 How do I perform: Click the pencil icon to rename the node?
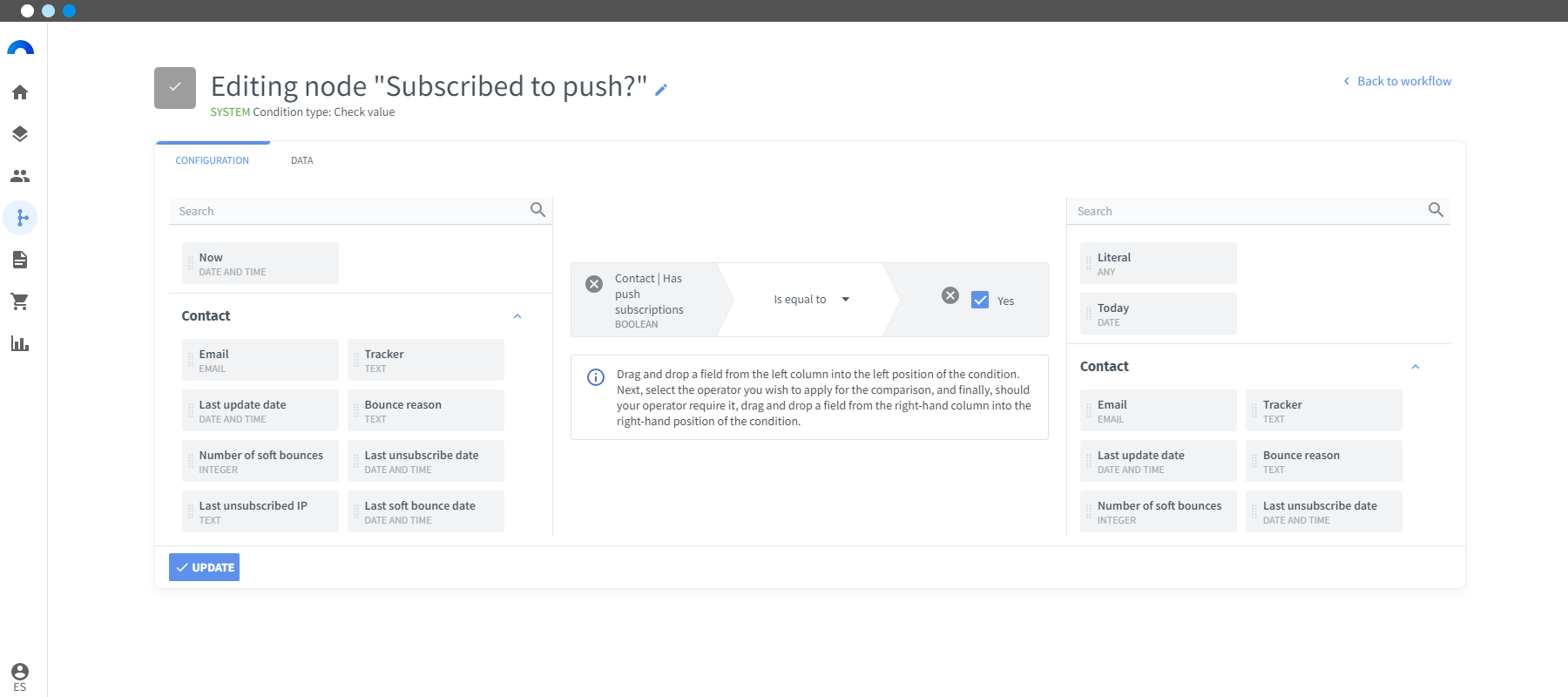coord(661,89)
